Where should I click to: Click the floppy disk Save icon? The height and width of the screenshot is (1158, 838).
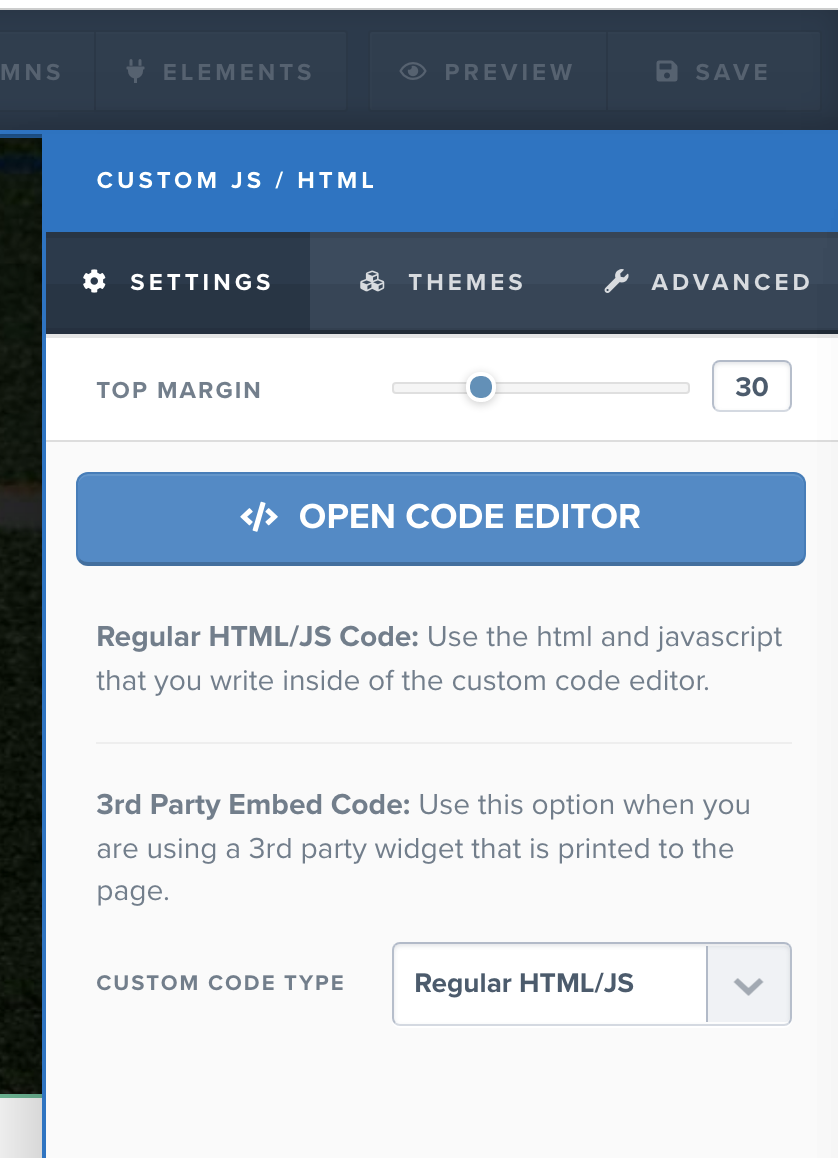click(x=666, y=72)
